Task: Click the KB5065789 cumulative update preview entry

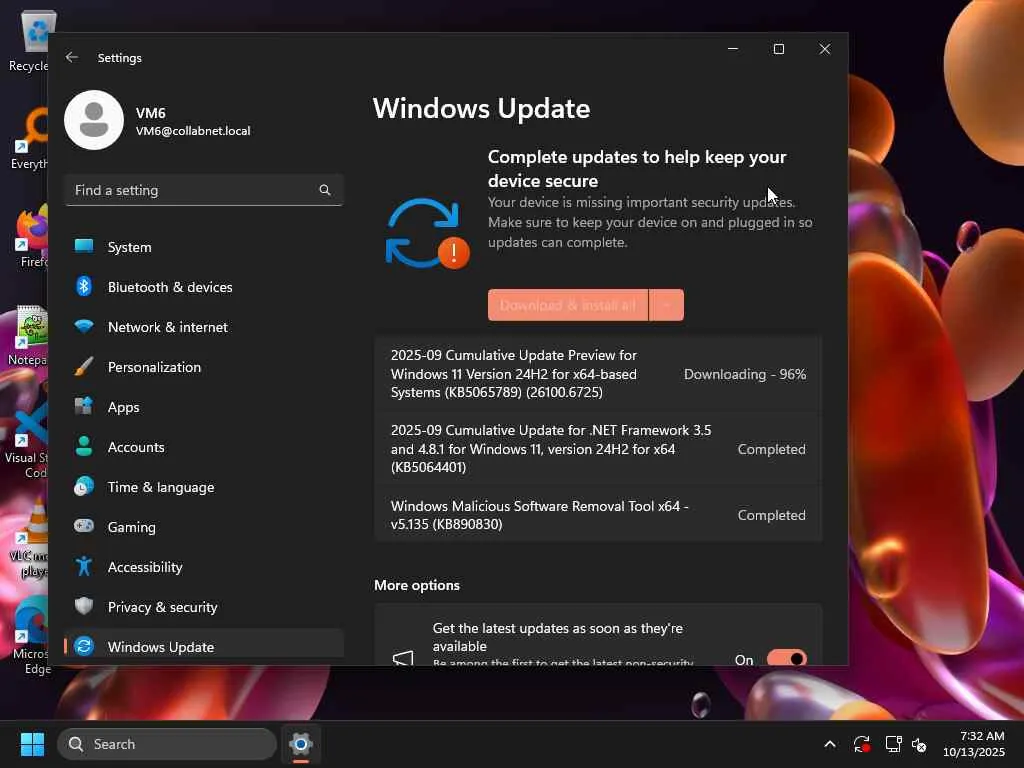Action: [598, 374]
